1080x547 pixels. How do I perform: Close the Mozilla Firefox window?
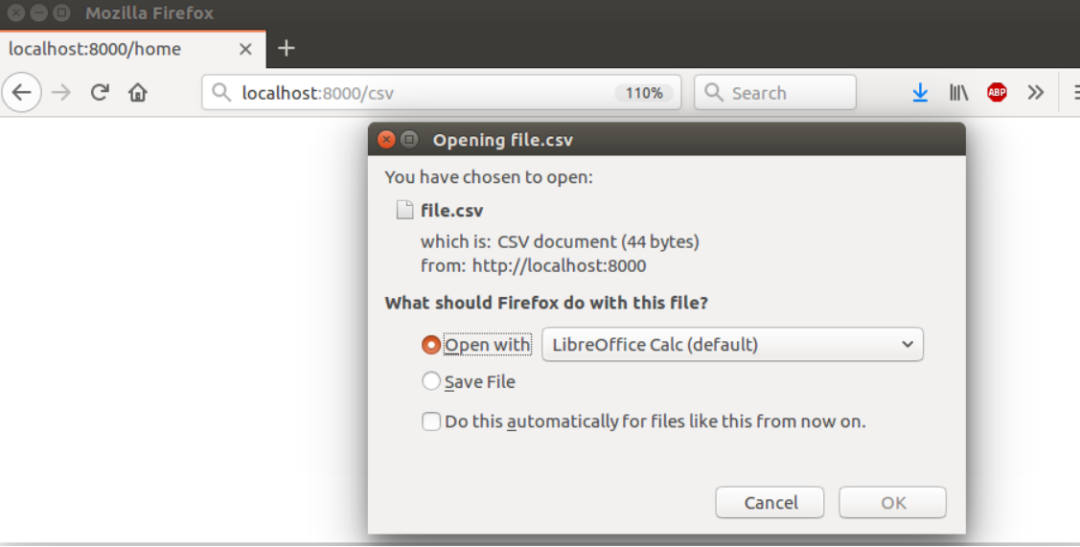click(16, 12)
